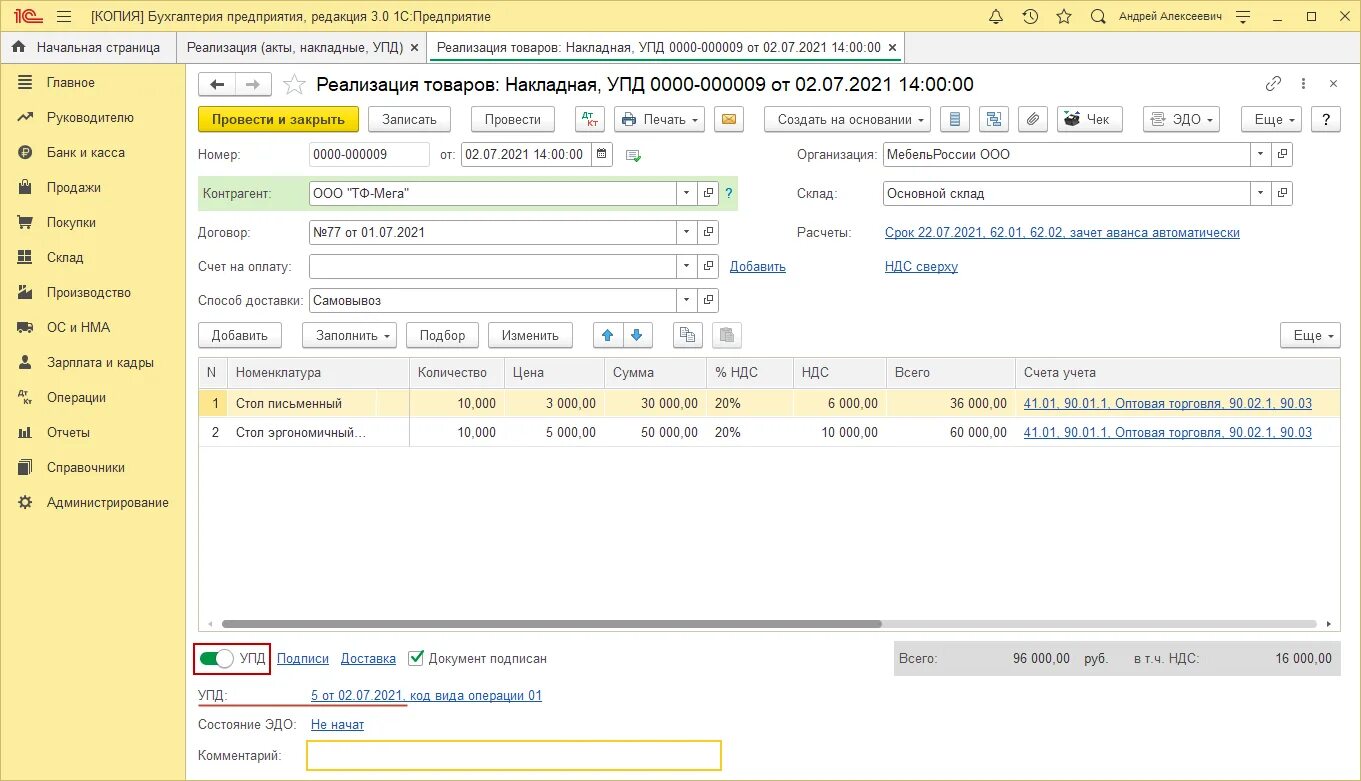Screen dimensions: 1361x781
Task: Click Провести button
Action: (512, 119)
